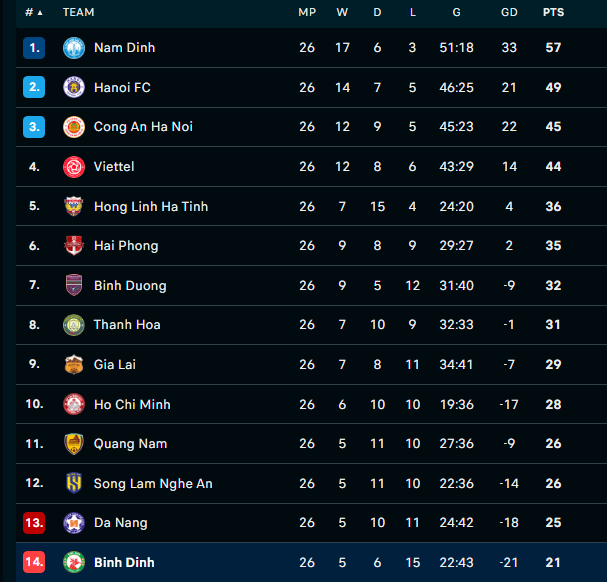Open the Ho Chi Minh team link
607x582 pixels.
pyautogui.click(x=132, y=404)
